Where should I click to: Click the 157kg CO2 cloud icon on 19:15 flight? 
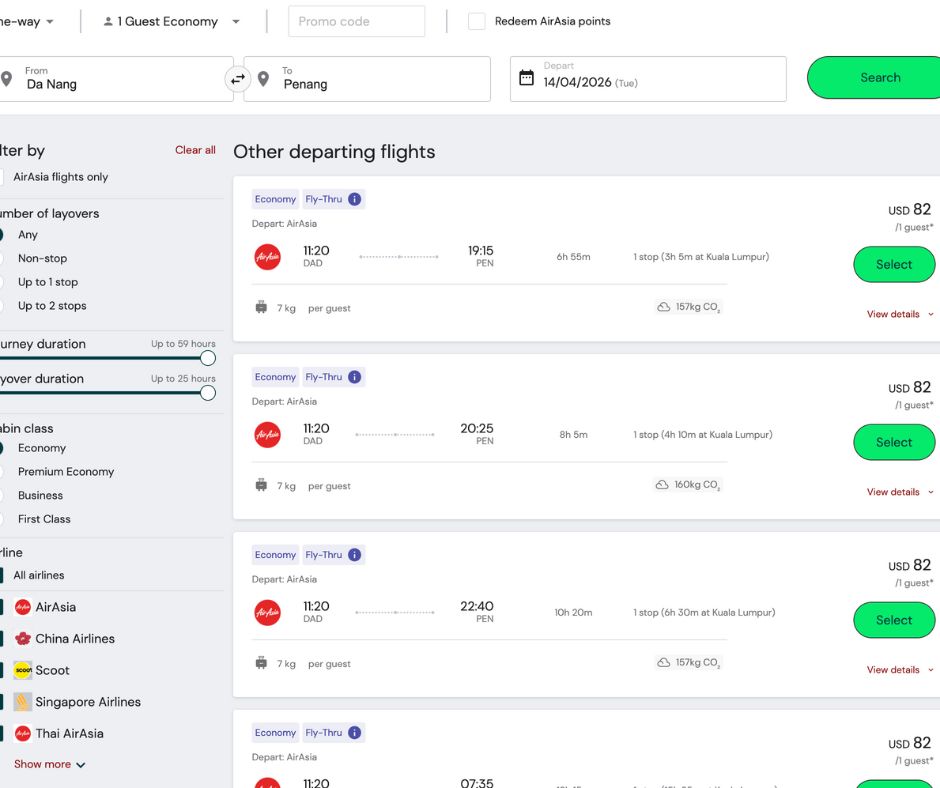point(664,307)
